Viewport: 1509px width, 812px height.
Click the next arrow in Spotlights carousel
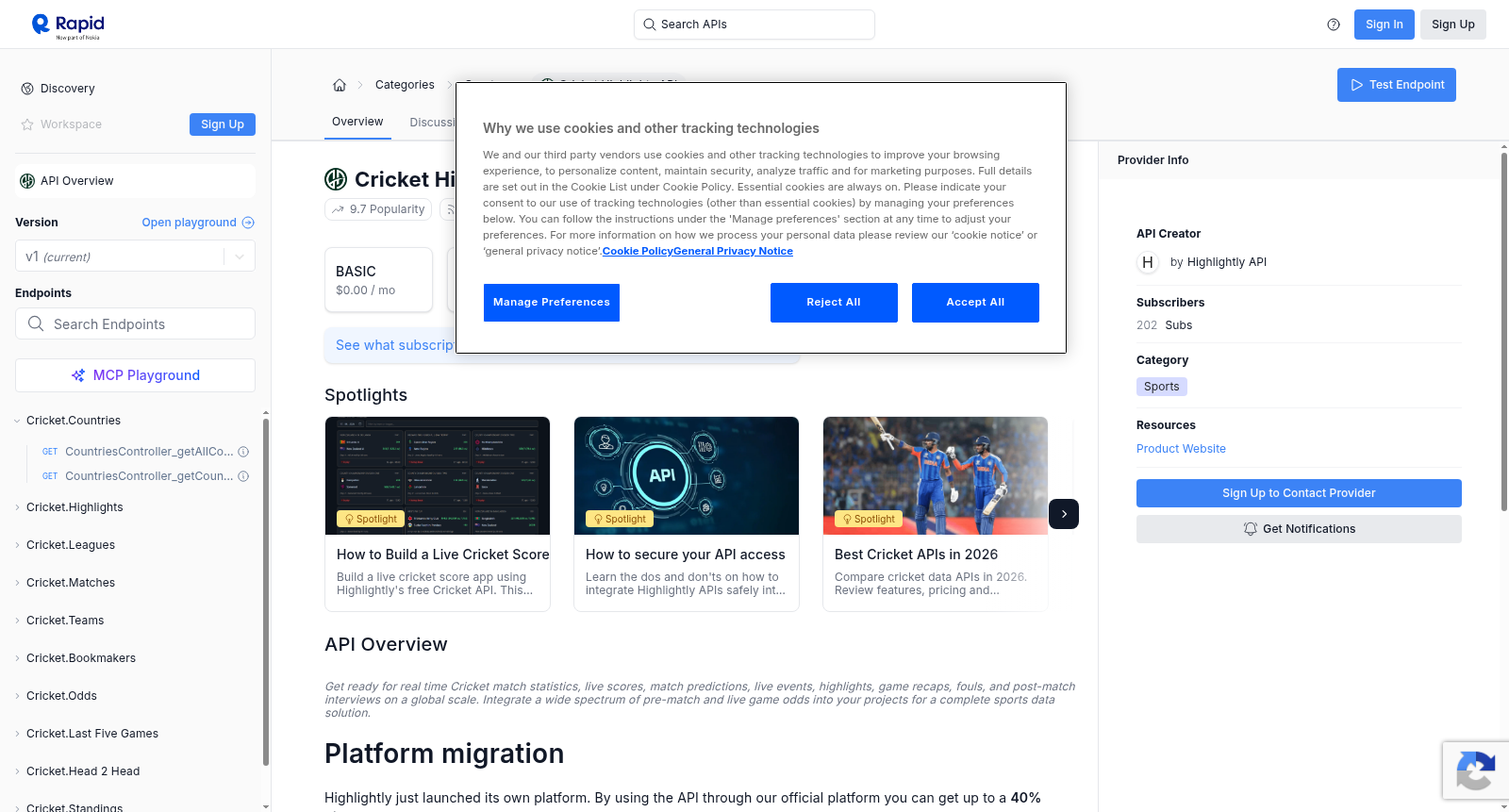1064,514
